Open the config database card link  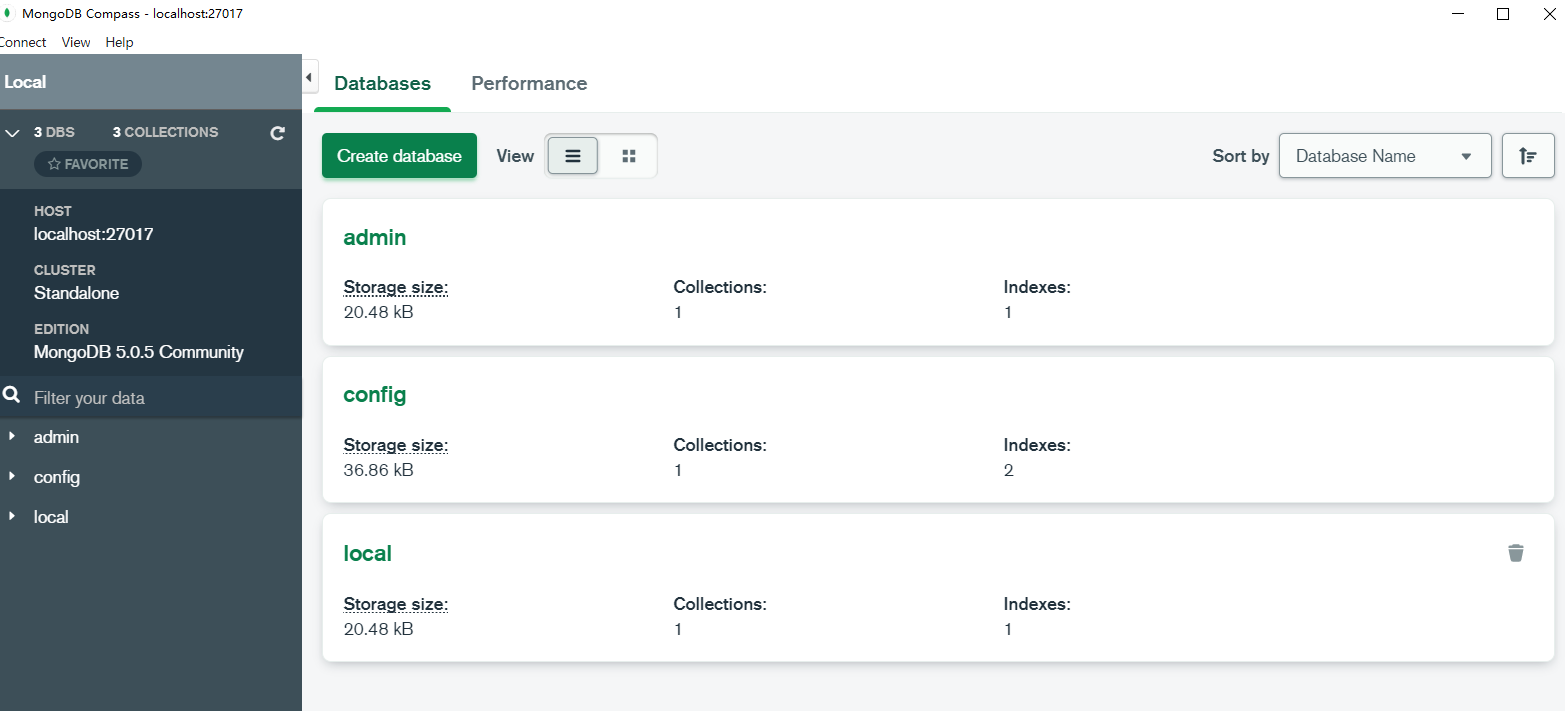(x=374, y=395)
